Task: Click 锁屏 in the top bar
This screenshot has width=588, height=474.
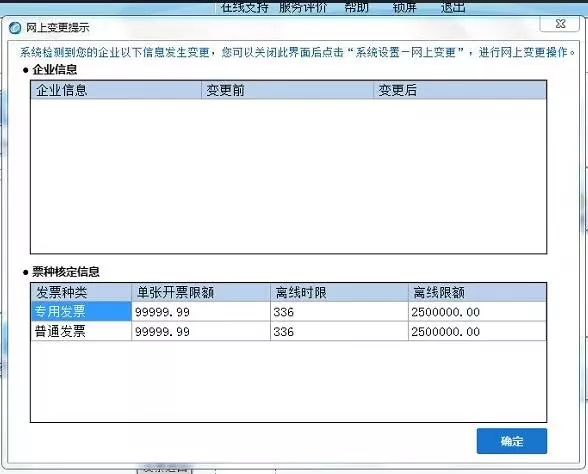Action: click(x=404, y=7)
